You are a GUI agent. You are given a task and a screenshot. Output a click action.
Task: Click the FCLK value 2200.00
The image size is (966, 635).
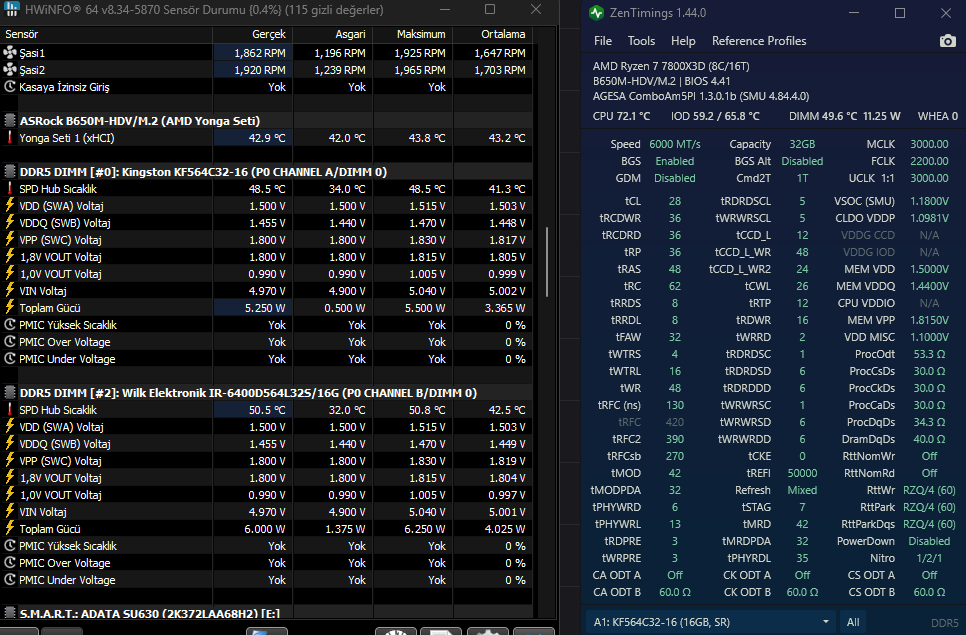tap(929, 161)
